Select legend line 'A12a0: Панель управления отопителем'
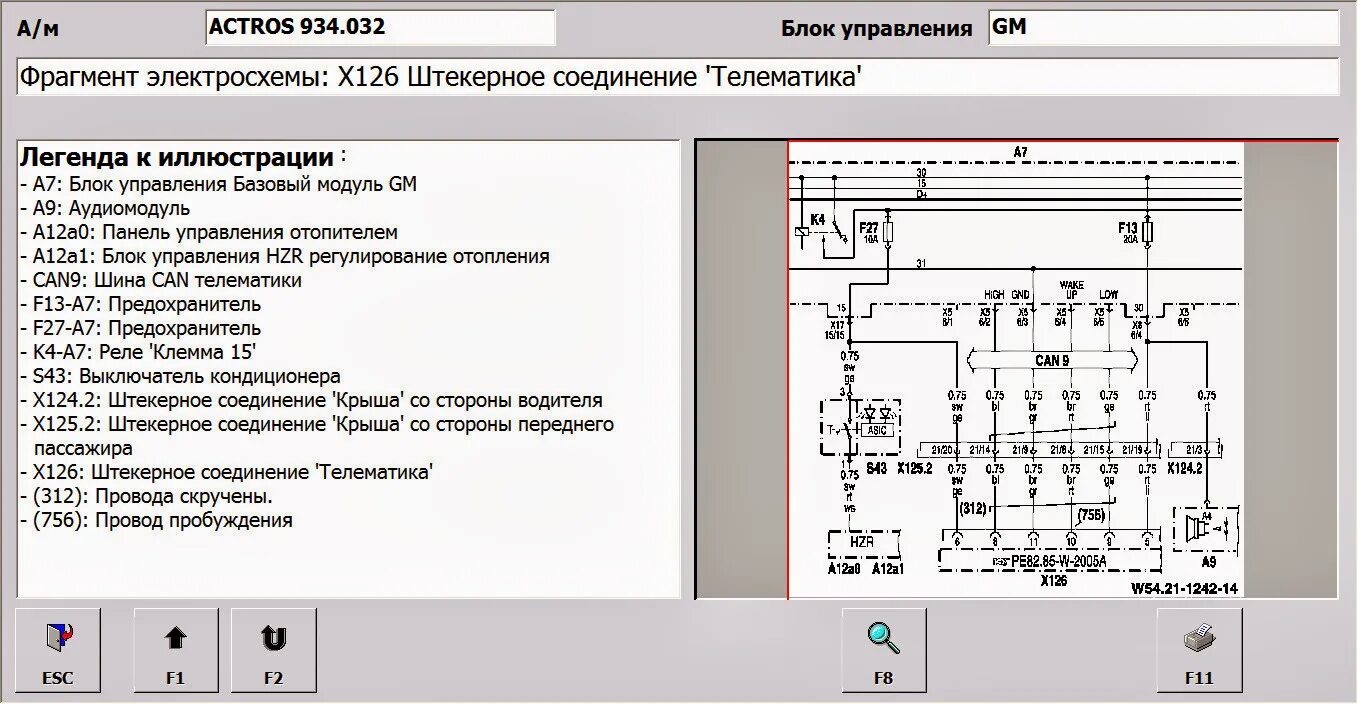The image size is (1358, 704). pyautogui.click(x=208, y=232)
